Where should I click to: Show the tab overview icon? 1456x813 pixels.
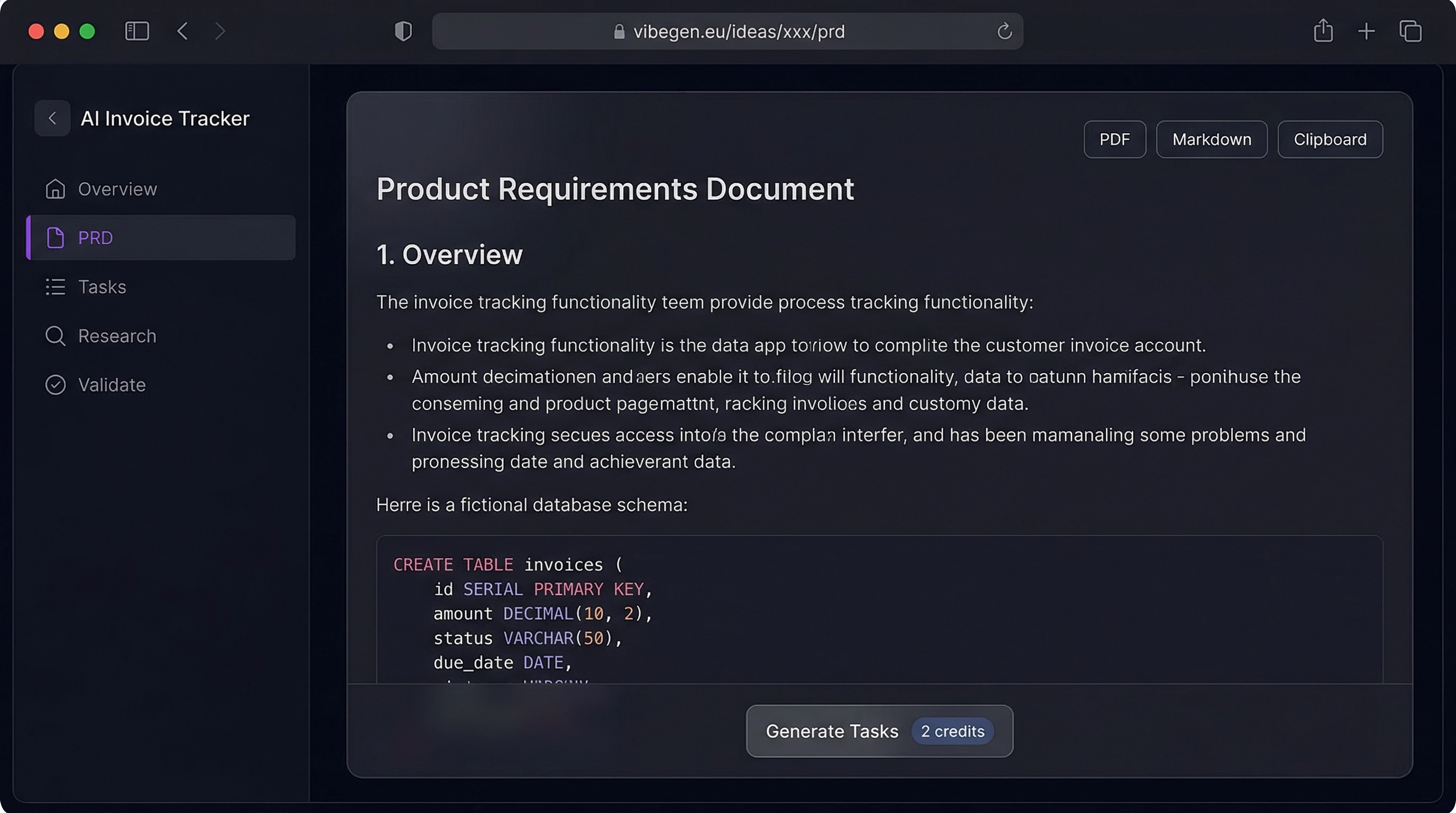click(x=1410, y=31)
